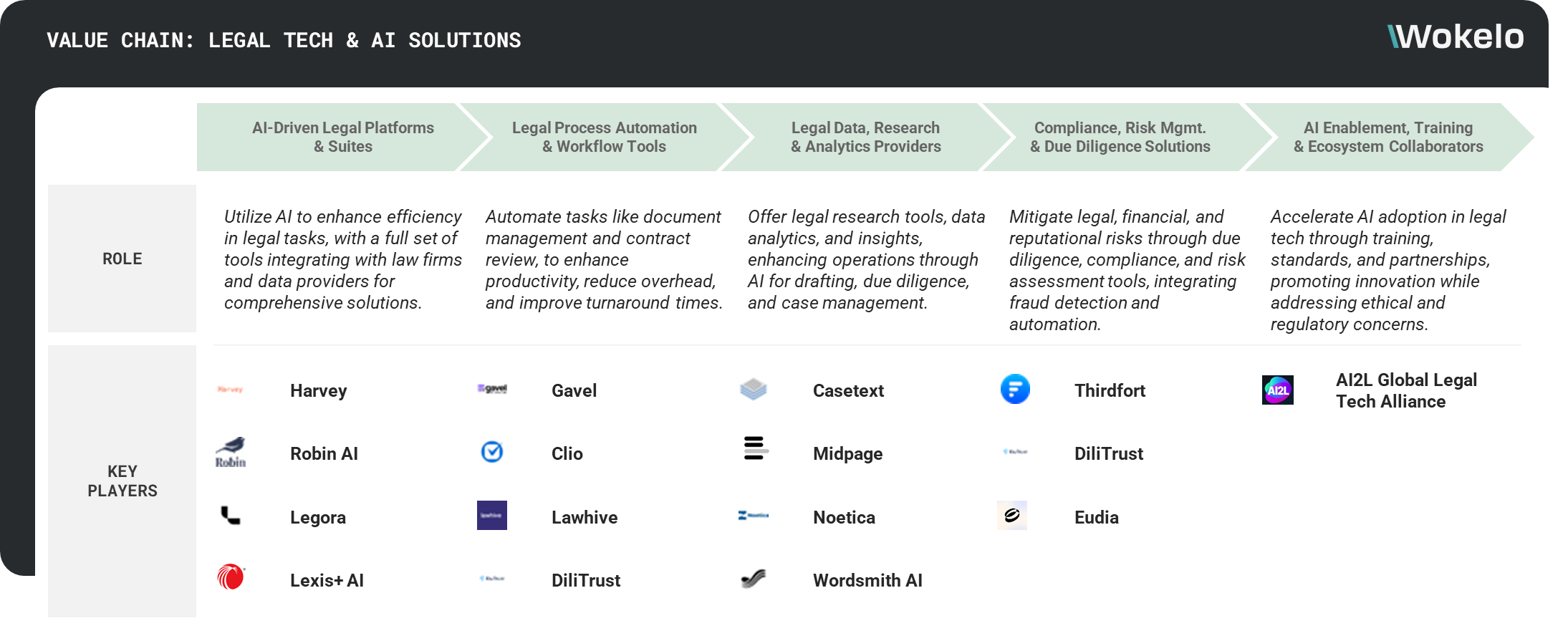Select the AI Enablement, Training stage
This screenshot has height=636, width=1568.
click(x=1388, y=137)
